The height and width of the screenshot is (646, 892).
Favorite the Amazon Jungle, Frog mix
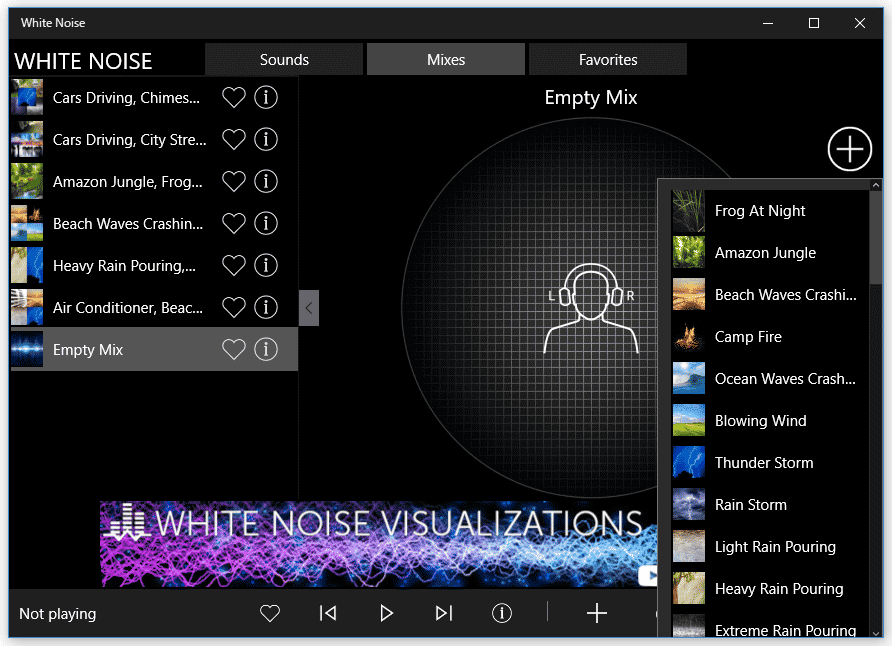pos(233,181)
